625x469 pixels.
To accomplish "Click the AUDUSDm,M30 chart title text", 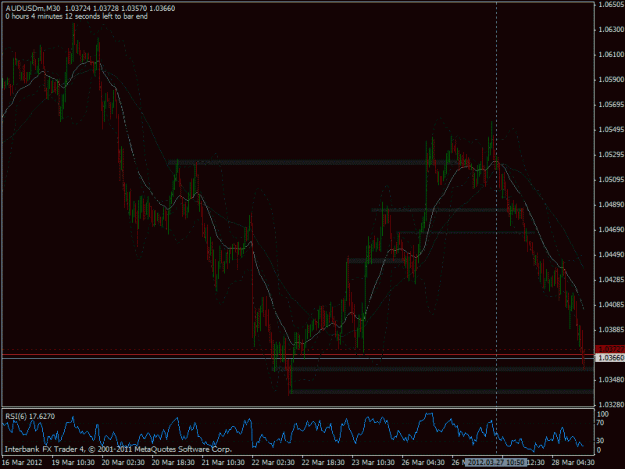I will (33, 8).
